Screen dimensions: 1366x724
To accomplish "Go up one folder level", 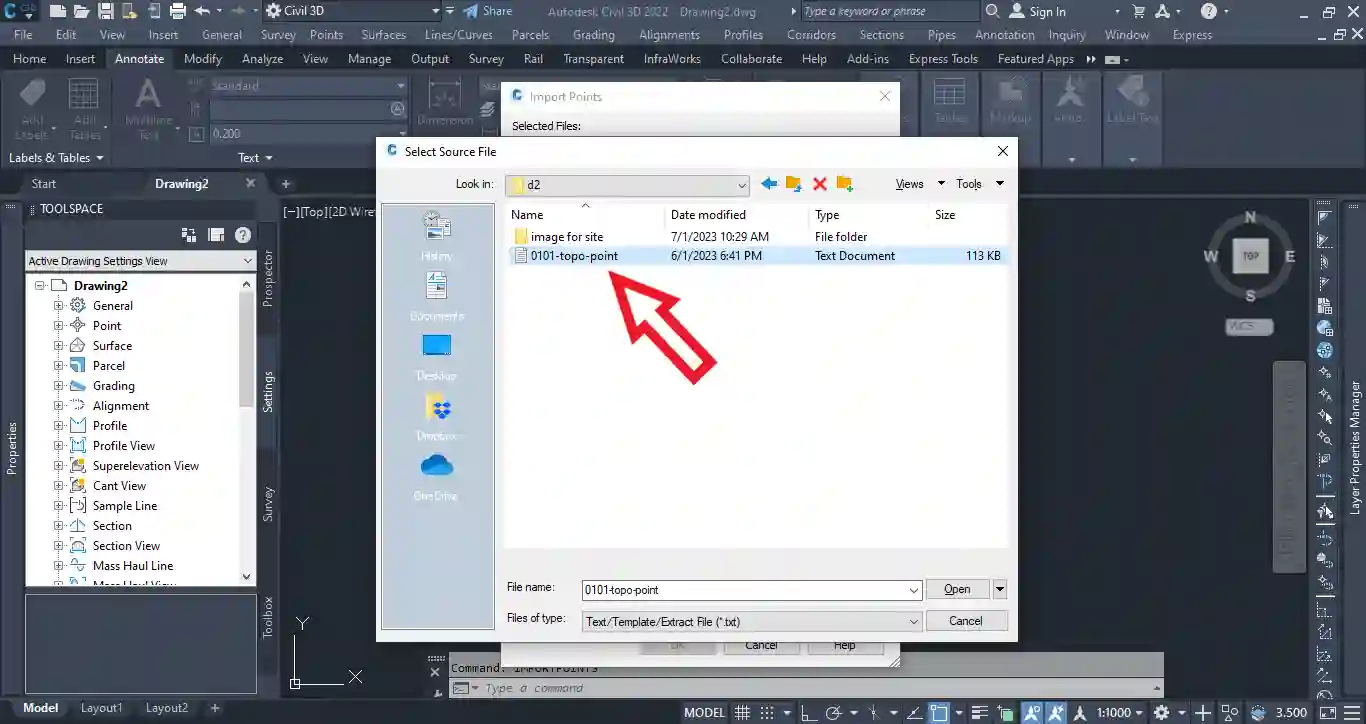I will [x=793, y=184].
